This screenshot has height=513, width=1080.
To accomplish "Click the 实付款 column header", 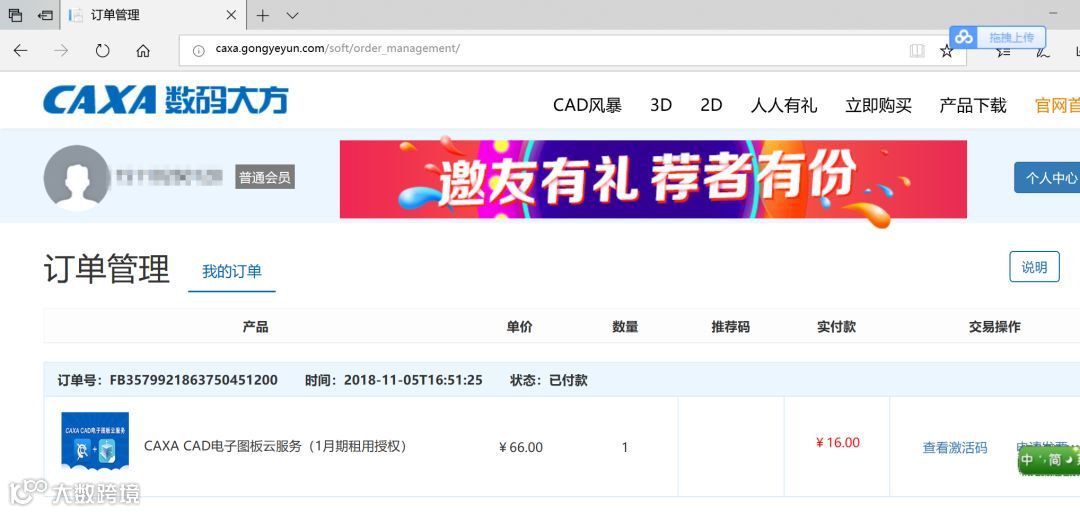I will click(x=836, y=327).
